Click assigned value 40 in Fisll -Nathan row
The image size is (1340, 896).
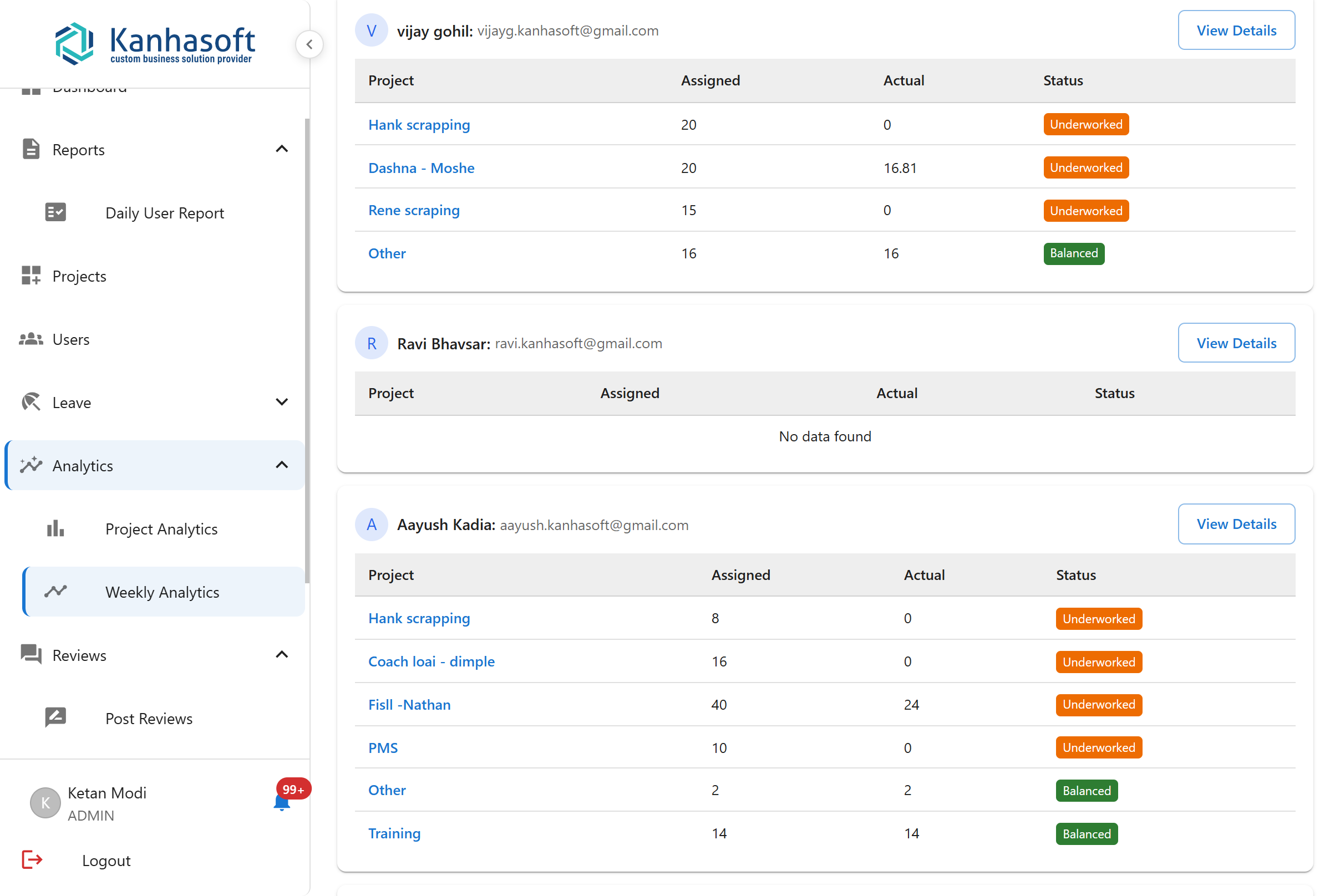point(719,705)
